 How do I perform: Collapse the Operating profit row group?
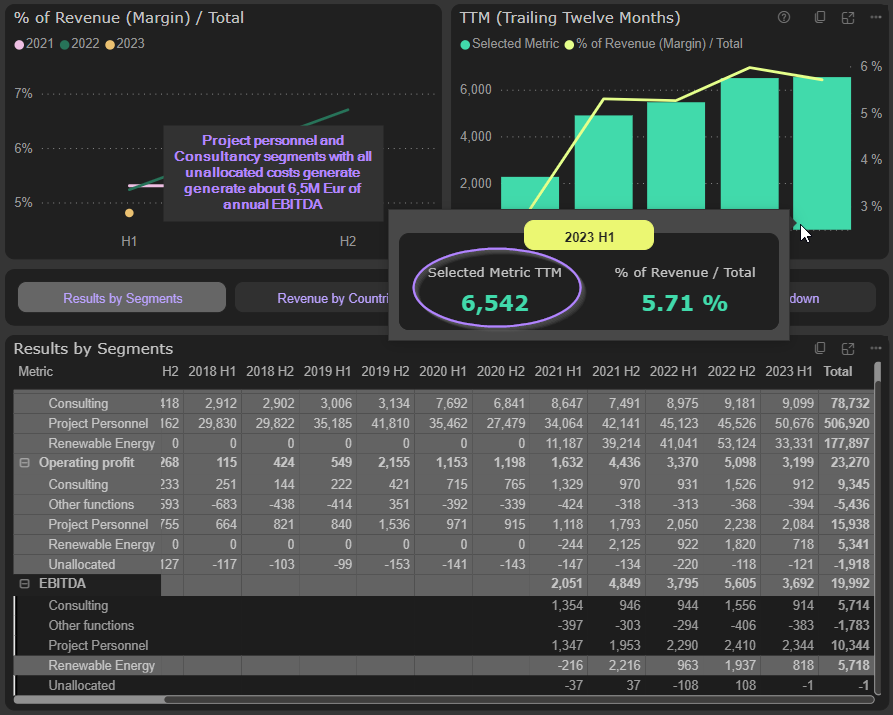24,463
